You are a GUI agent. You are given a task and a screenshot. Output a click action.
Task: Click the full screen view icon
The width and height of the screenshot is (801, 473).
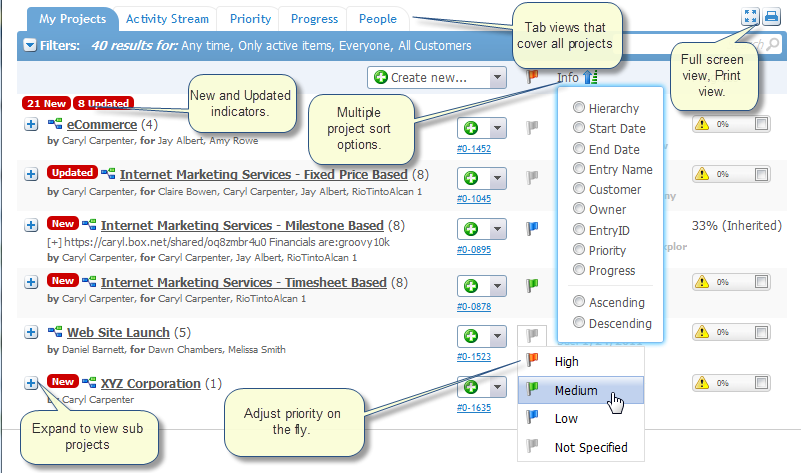pyautogui.click(x=750, y=16)
